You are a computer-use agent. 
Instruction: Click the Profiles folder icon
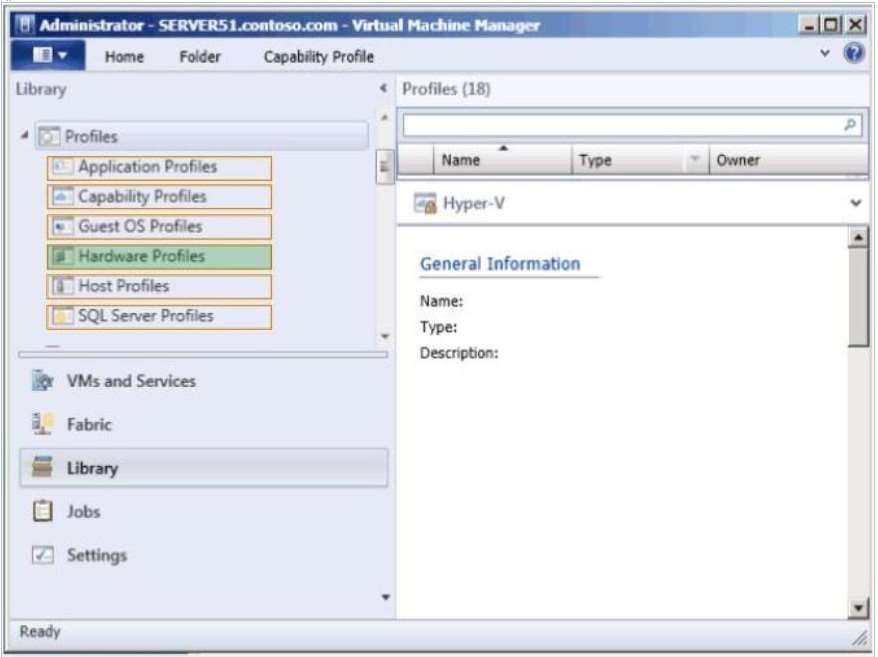click(x=49, y=136)
